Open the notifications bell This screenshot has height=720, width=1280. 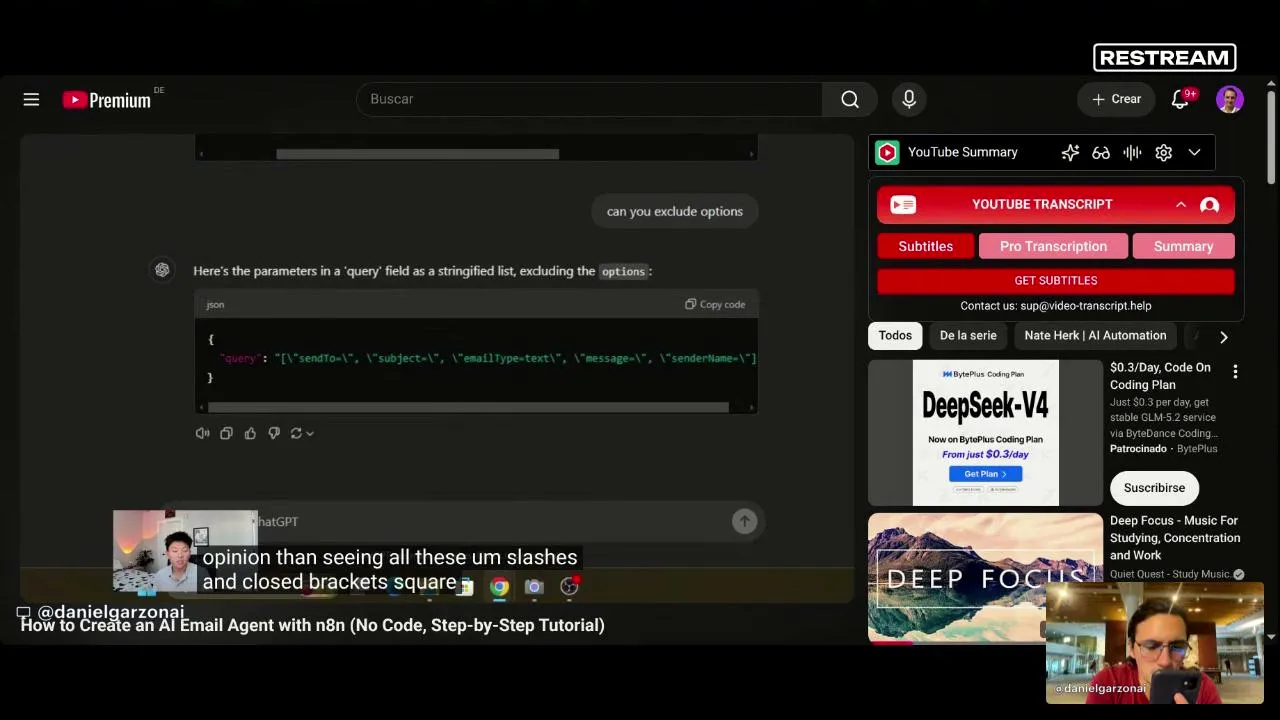(1181, 99)
